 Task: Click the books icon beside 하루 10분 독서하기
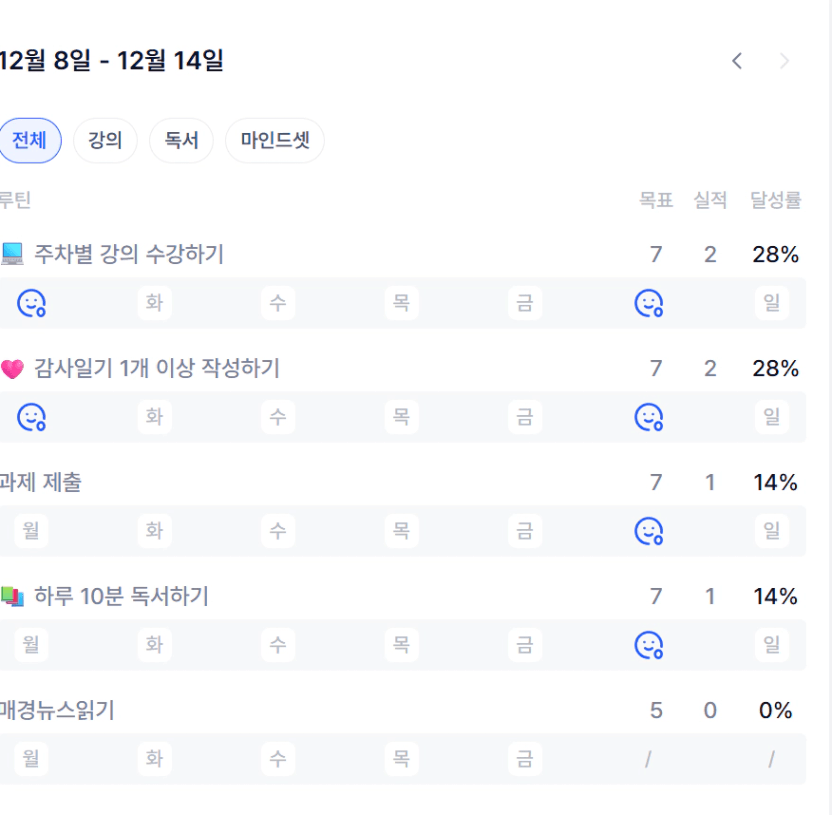point(12,597)
